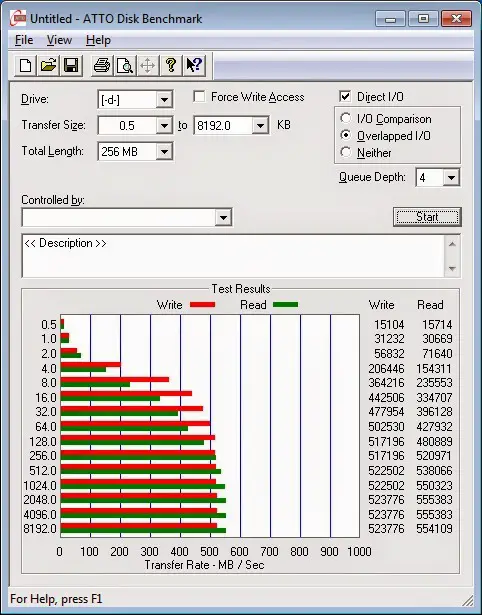Select the I/O Comparison radio button
This screenshot has height=615, width=482.
(x=346, y=118)
